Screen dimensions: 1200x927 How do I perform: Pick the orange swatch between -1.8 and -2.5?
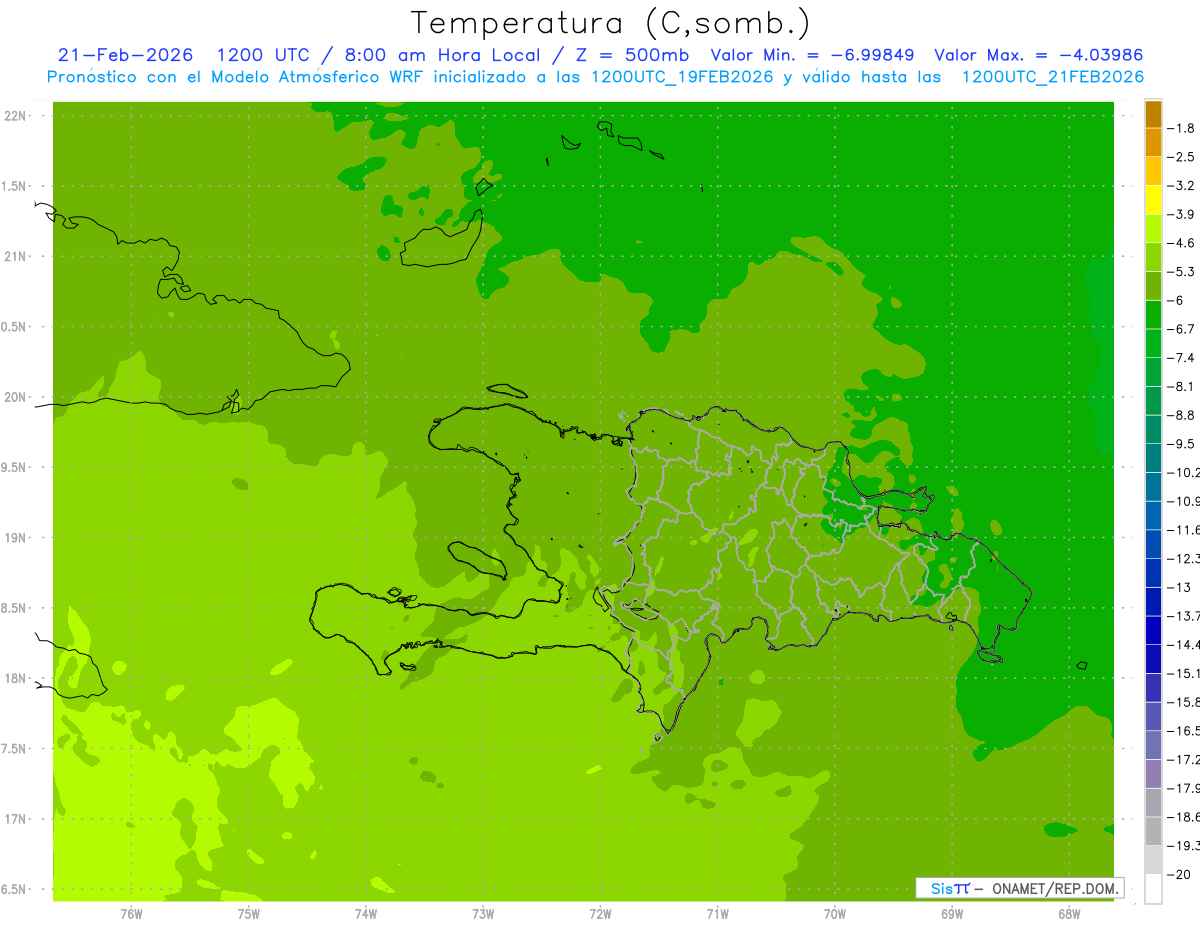point(1154,143)
